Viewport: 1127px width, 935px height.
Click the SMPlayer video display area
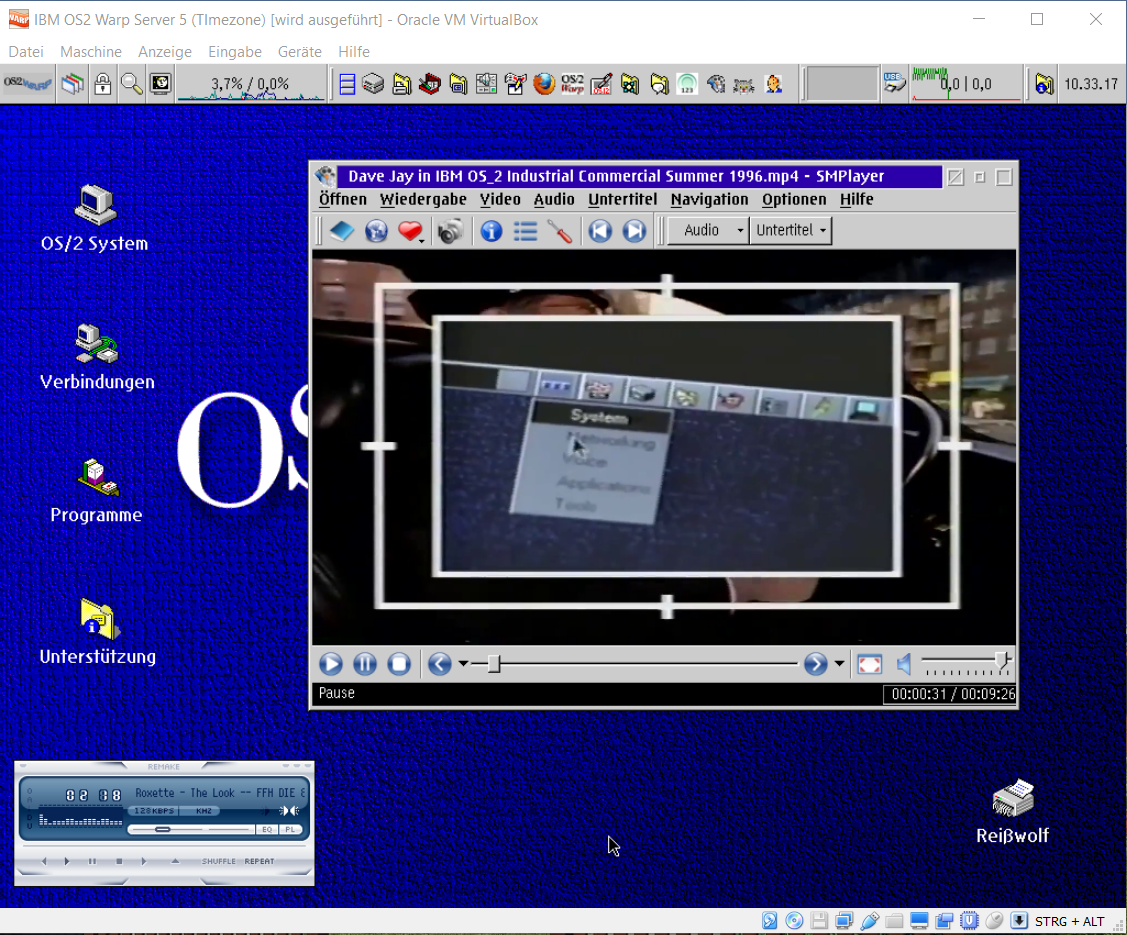pos(664,446)
